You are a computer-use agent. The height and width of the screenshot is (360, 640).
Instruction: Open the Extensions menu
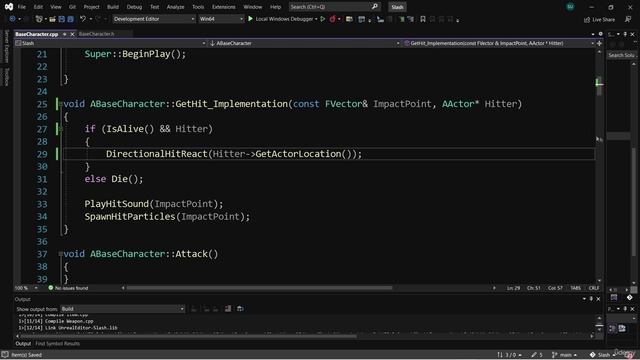[224, 7]
